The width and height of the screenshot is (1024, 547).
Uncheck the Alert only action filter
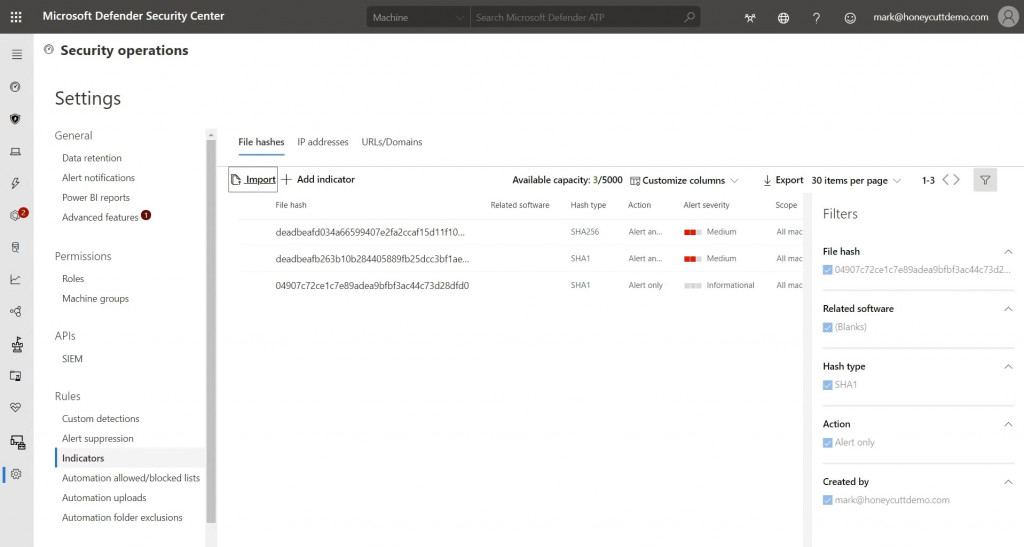(x=827, y=443)
